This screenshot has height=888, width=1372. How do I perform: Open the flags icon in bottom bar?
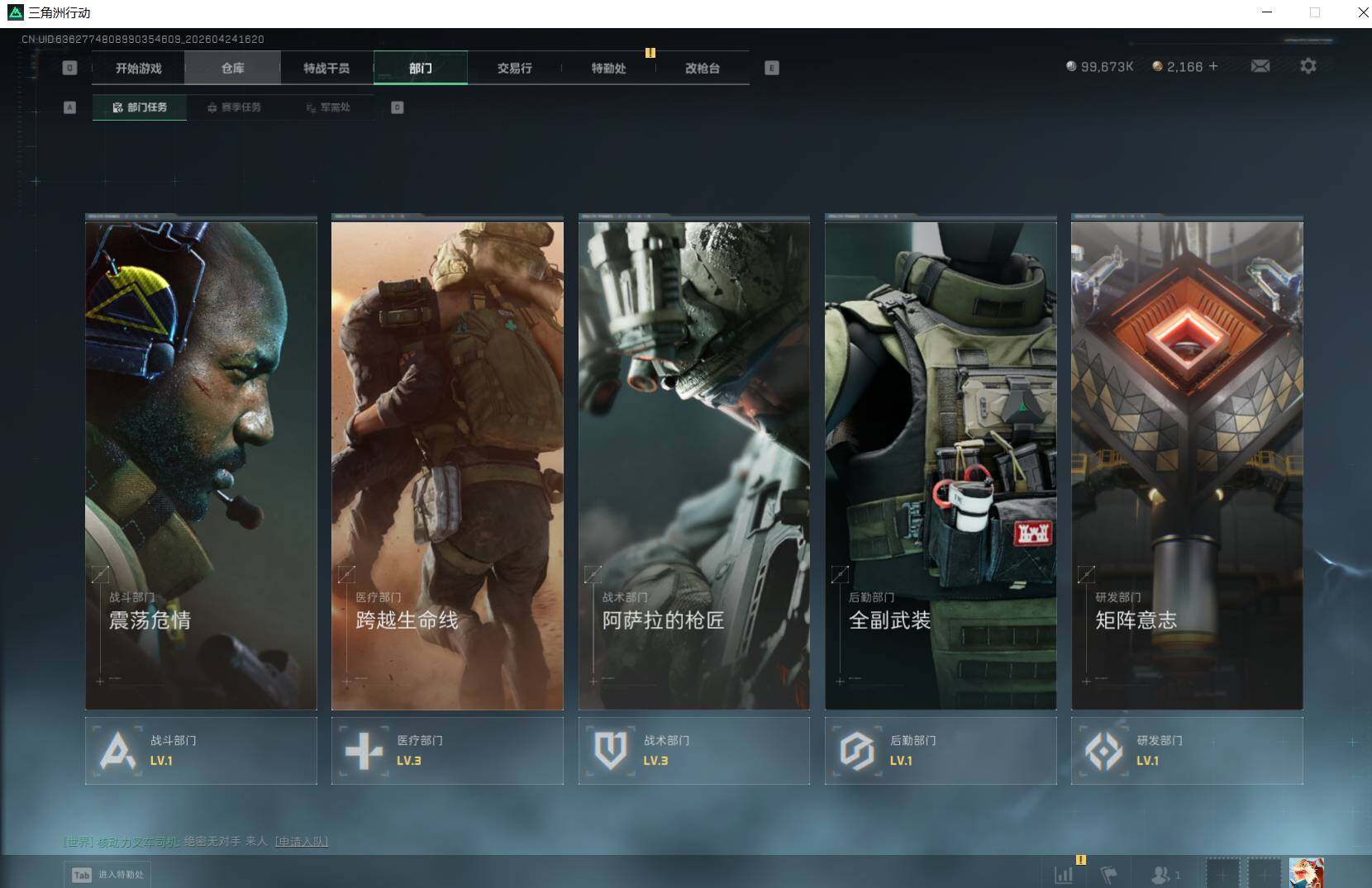(1108, 874)
